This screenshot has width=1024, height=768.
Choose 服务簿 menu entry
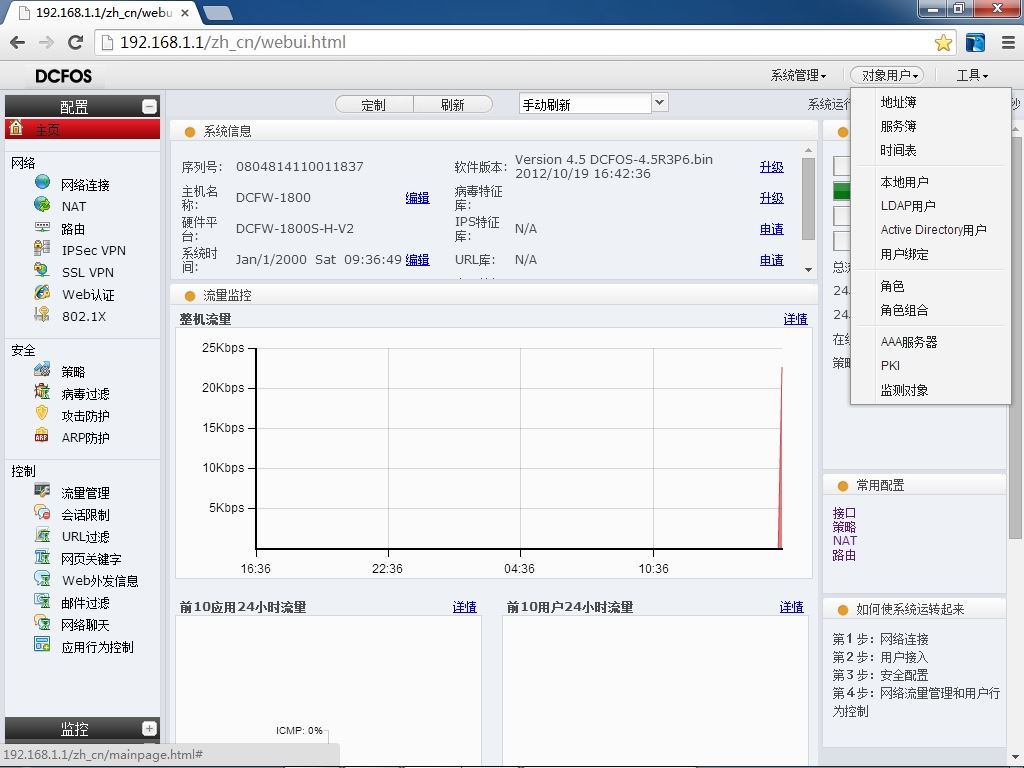click(898, 126)
